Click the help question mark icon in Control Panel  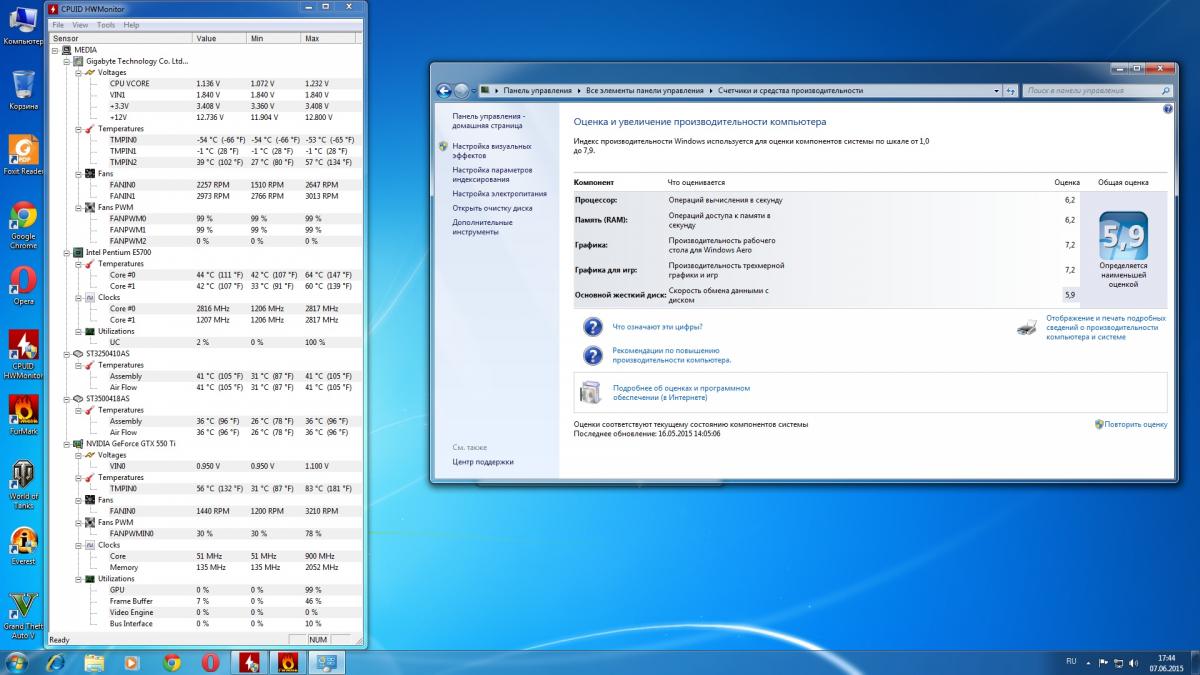(x=1168, y=108)
